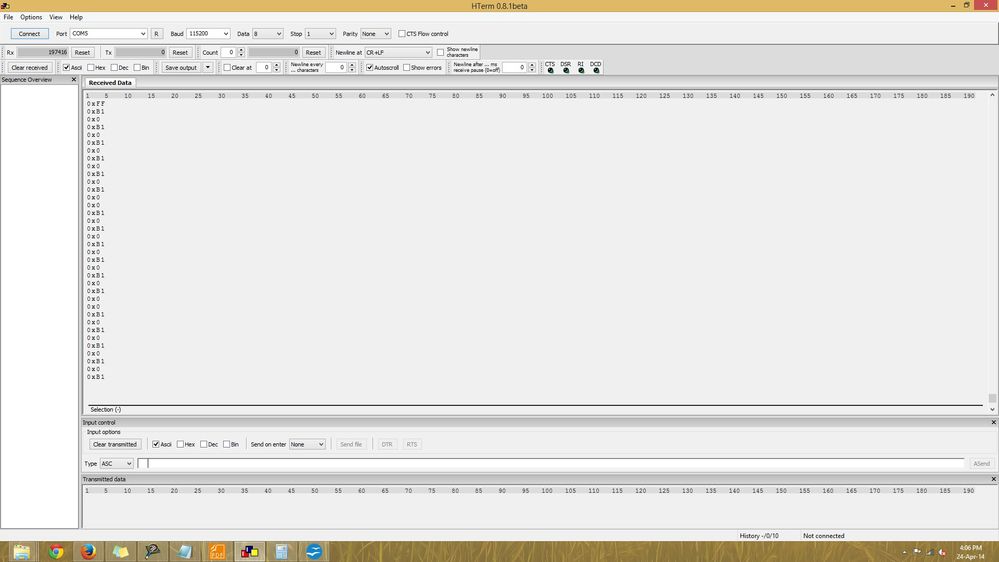Launch Google Chrome from the taskbar
The height and width of the screenshot is (562, 999).
56,551
